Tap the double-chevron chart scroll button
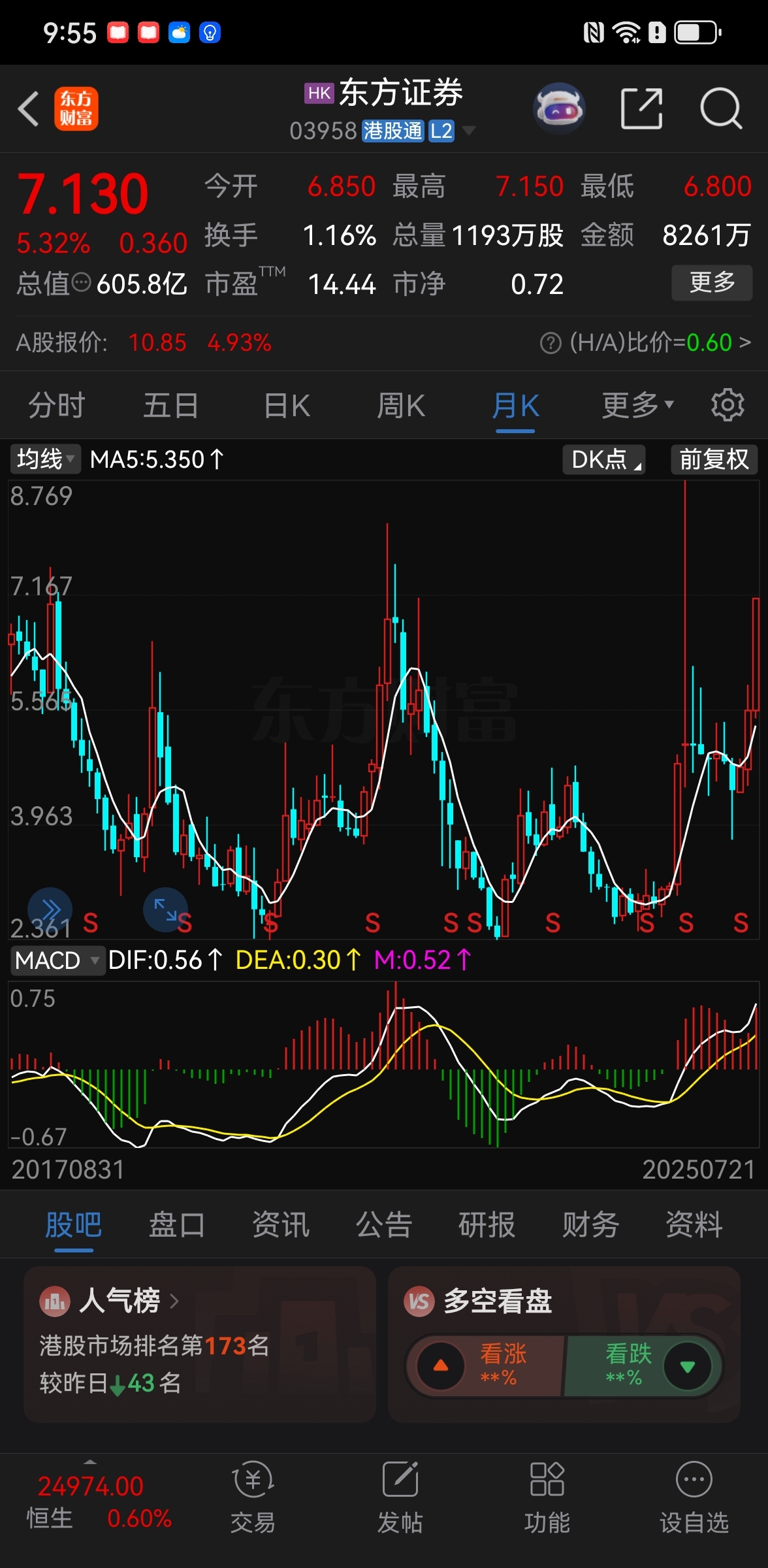This screenshot has width=768, height=1568. (x=50, y=909)
